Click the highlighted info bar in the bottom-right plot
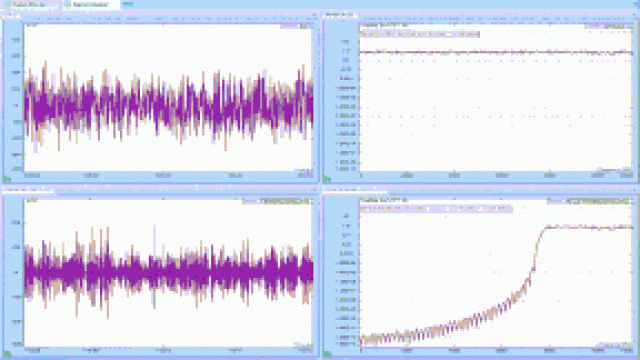The height and width of the screenshot is (360, 640). pos(436,209)
